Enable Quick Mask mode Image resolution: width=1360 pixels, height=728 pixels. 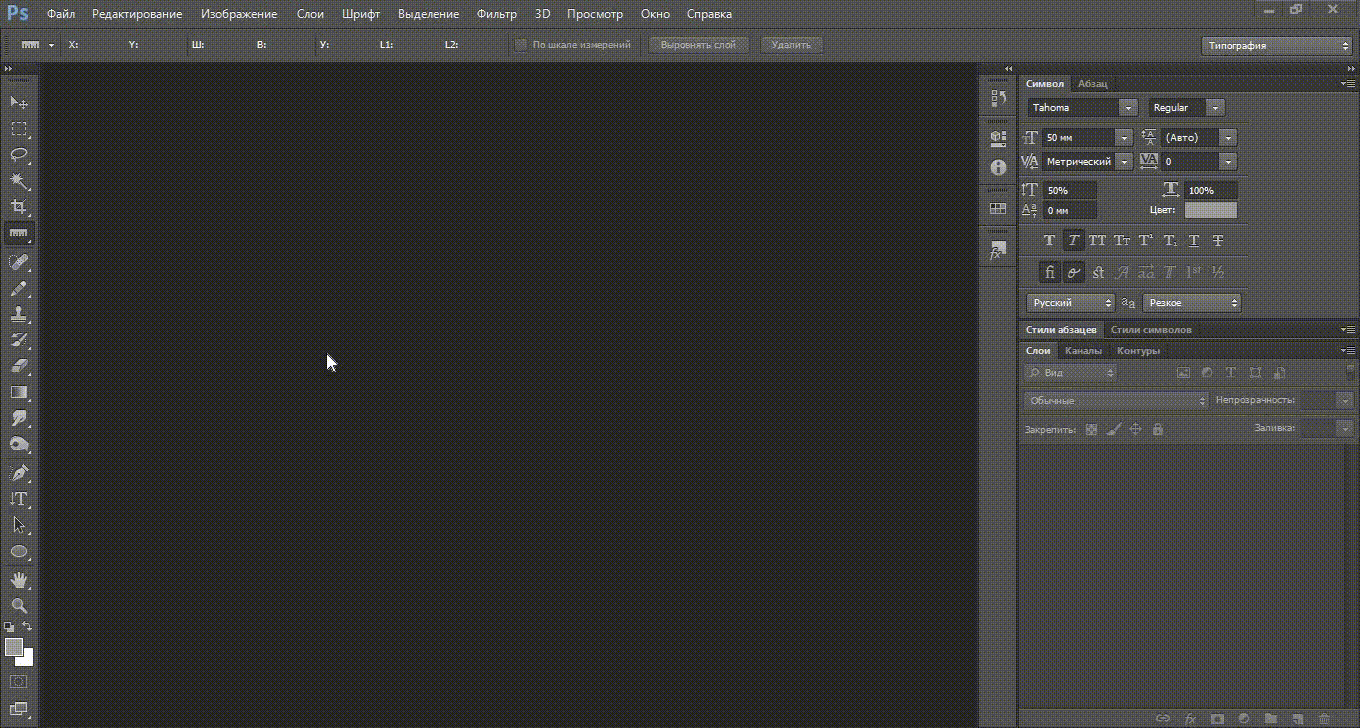tap(19, 682)
